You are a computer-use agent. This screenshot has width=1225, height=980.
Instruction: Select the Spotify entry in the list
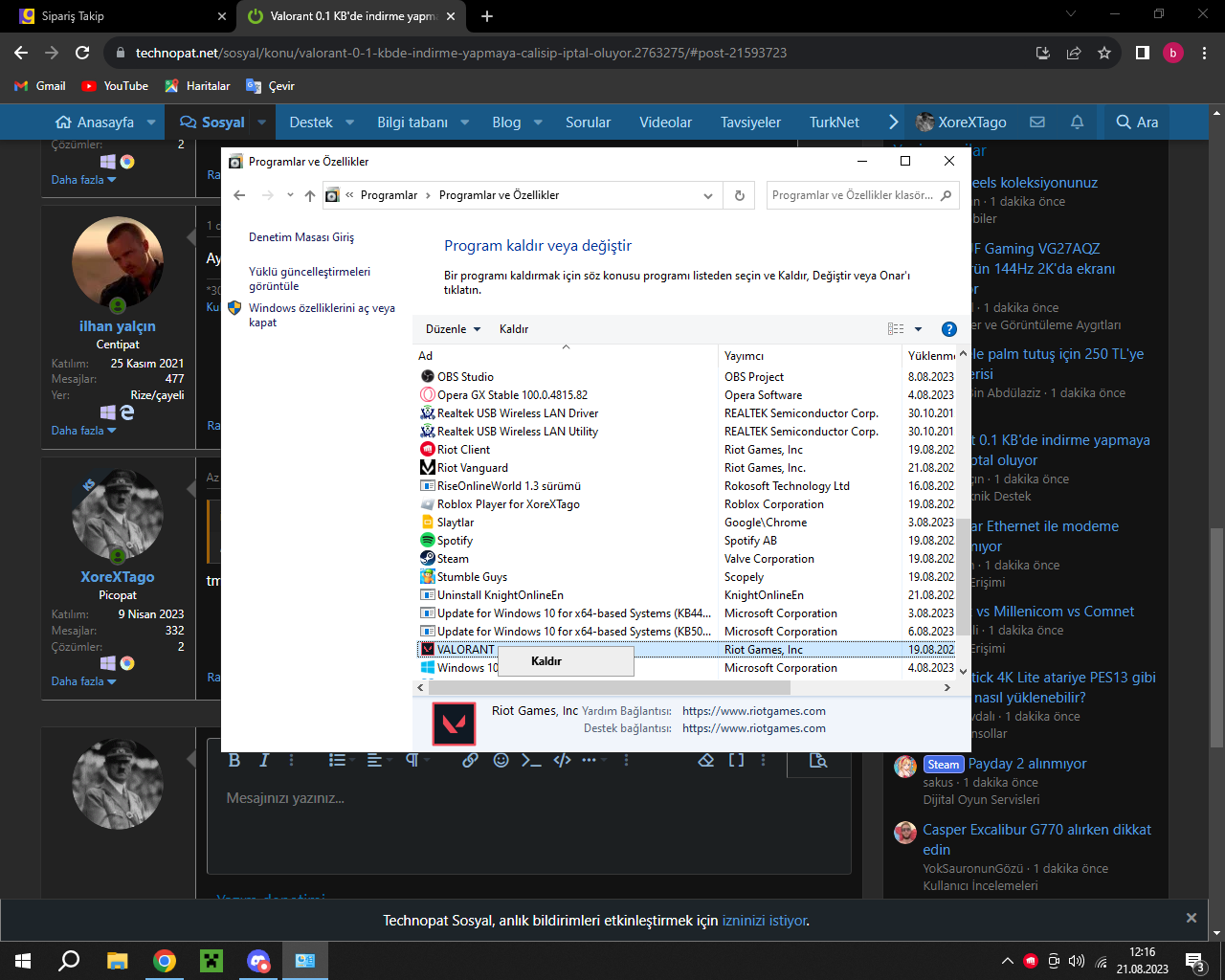point(686,541)
